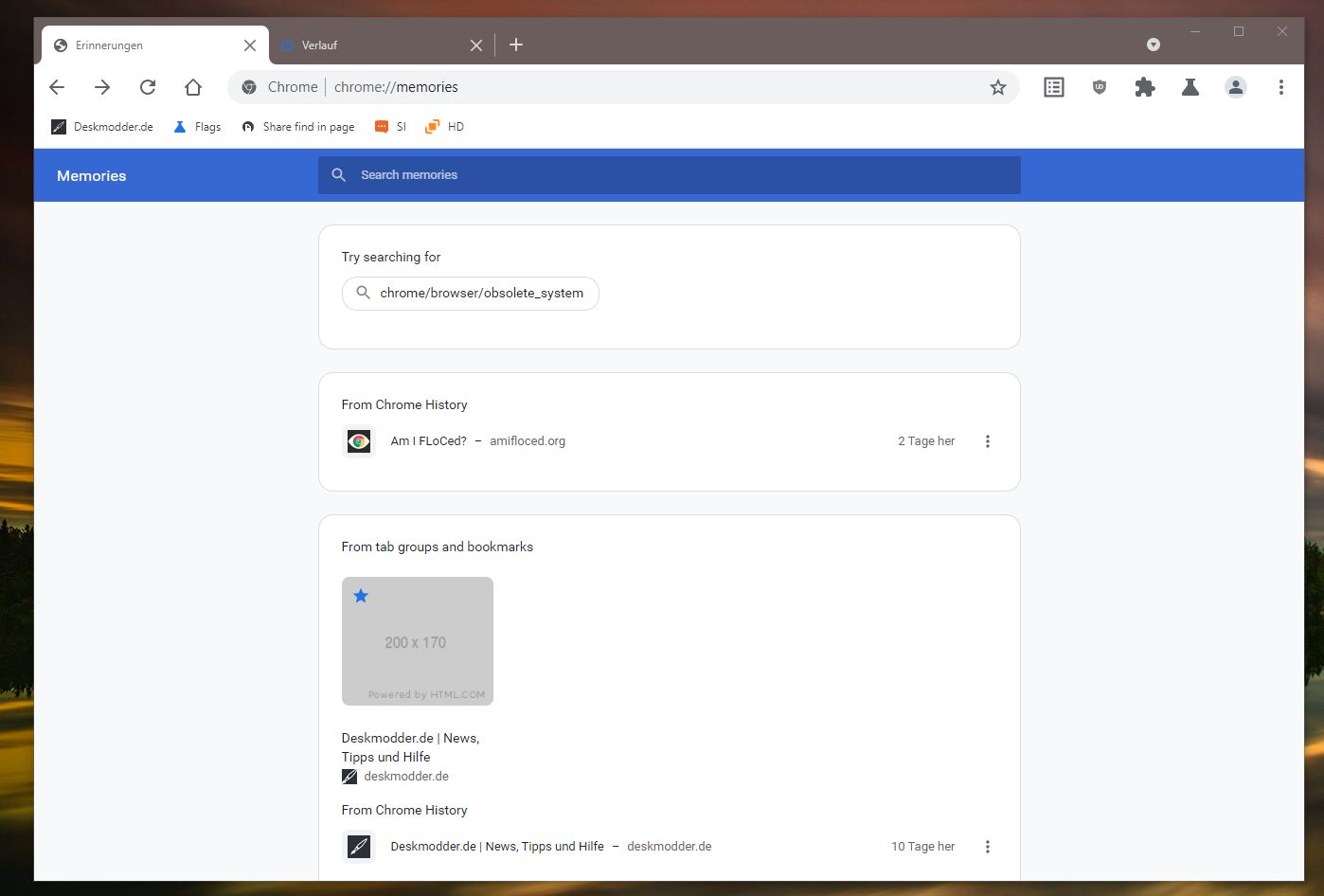This screenshot has width=1324, height=896.
Task: Open Deskmodder.de | News, Tipps und Hilfe card title
Action: (x=411, y=747)
